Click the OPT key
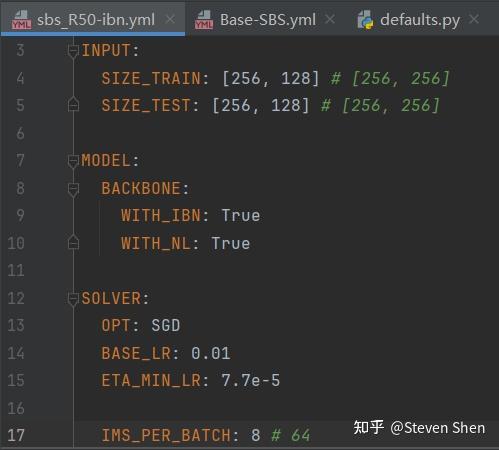The height and width of the screenshot is (450, 499). (116, 325)
